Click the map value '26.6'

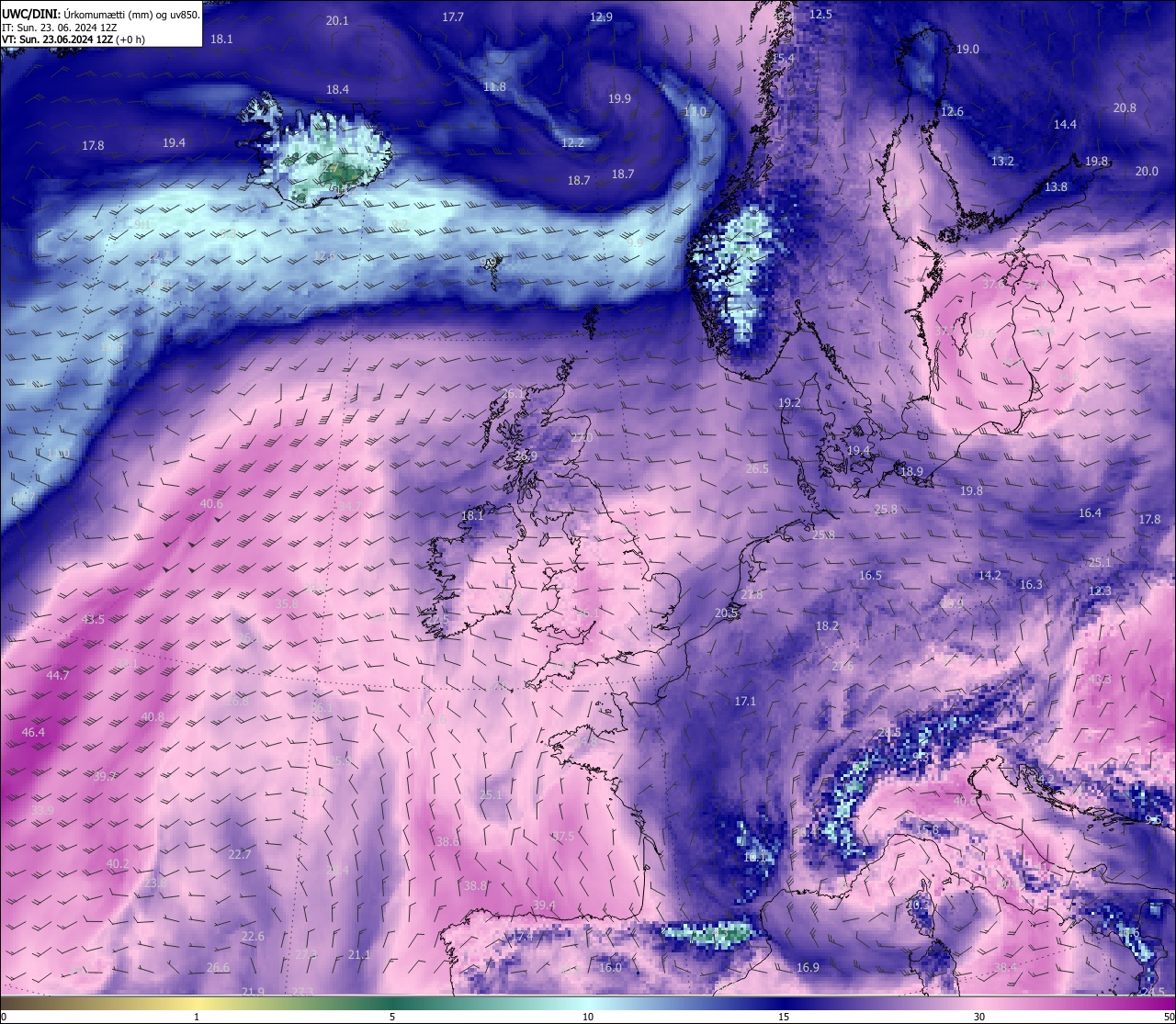(x=218, y=967)
